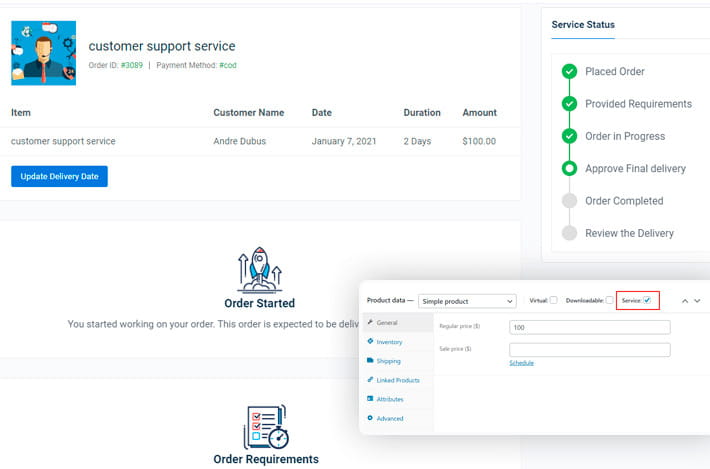The height and width of the screenshot is (469, 710).
Task: Click the Amount column header
Action: pos(480,113)
